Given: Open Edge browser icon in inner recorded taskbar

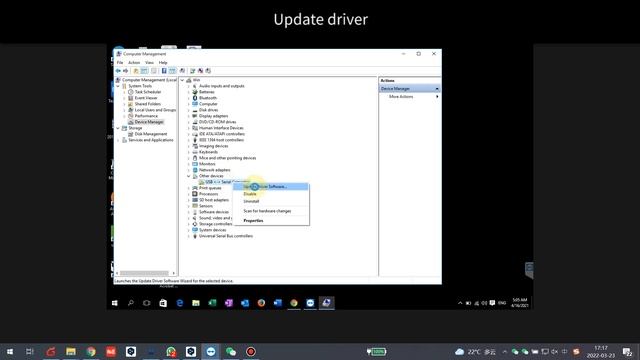Looking at the screenshot, I should tap(180, 303).
